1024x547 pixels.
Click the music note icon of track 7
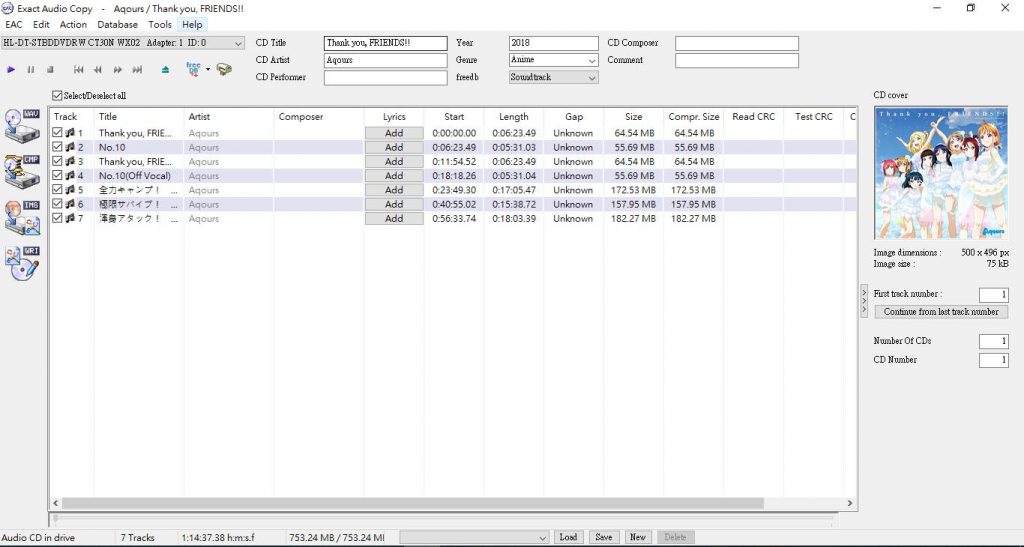click(x=70, y=219)
